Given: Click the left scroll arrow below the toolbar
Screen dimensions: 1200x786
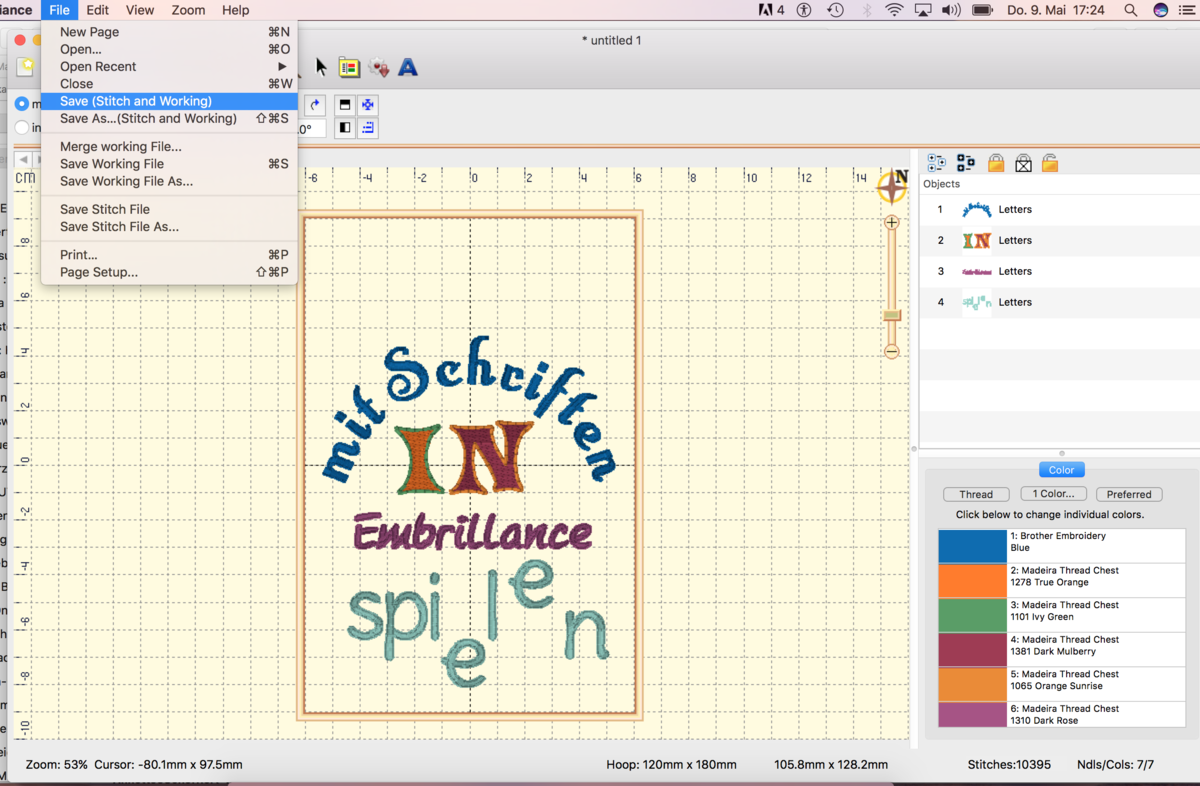Looking at the screenshot, I should 23,160.
